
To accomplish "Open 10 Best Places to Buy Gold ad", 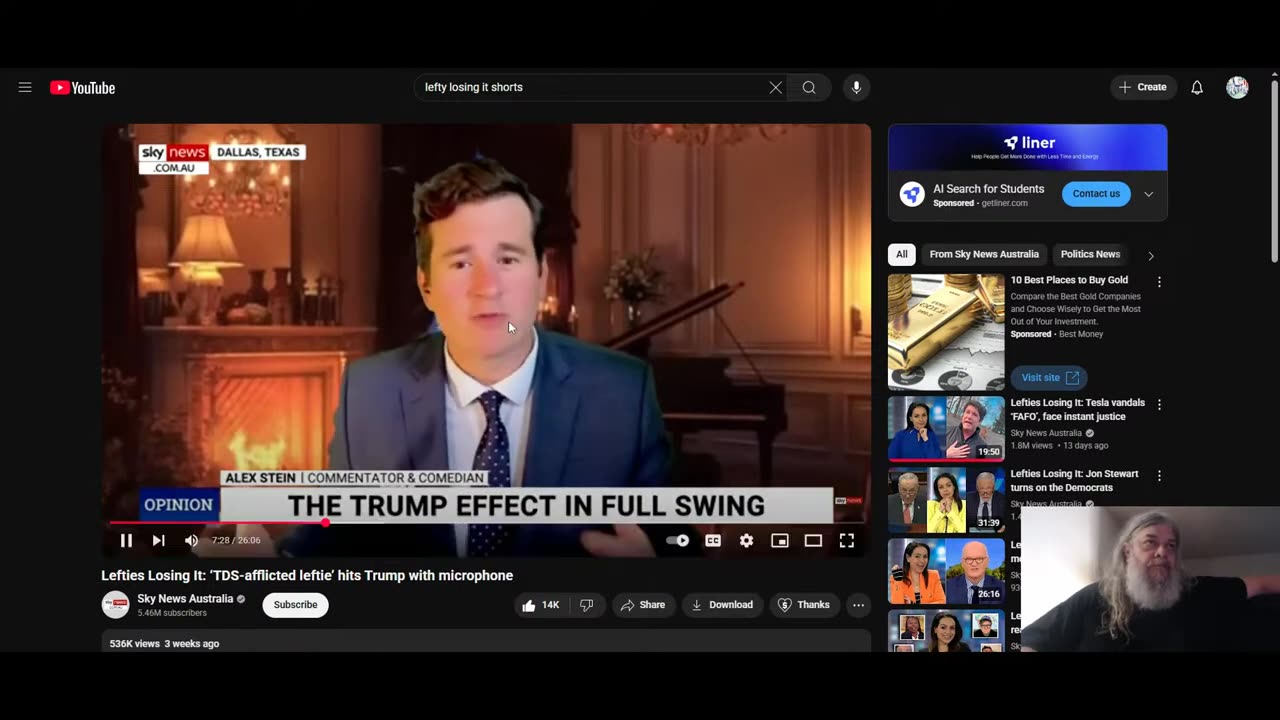I will click(1069, 280).
